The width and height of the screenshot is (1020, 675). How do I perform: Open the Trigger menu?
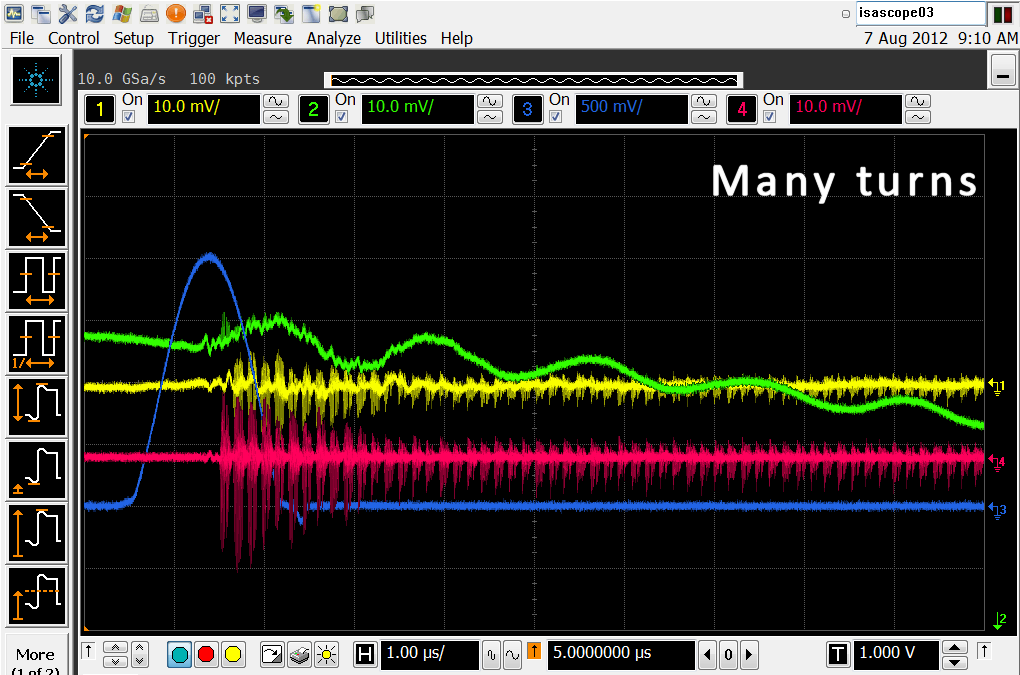[193, 38]
